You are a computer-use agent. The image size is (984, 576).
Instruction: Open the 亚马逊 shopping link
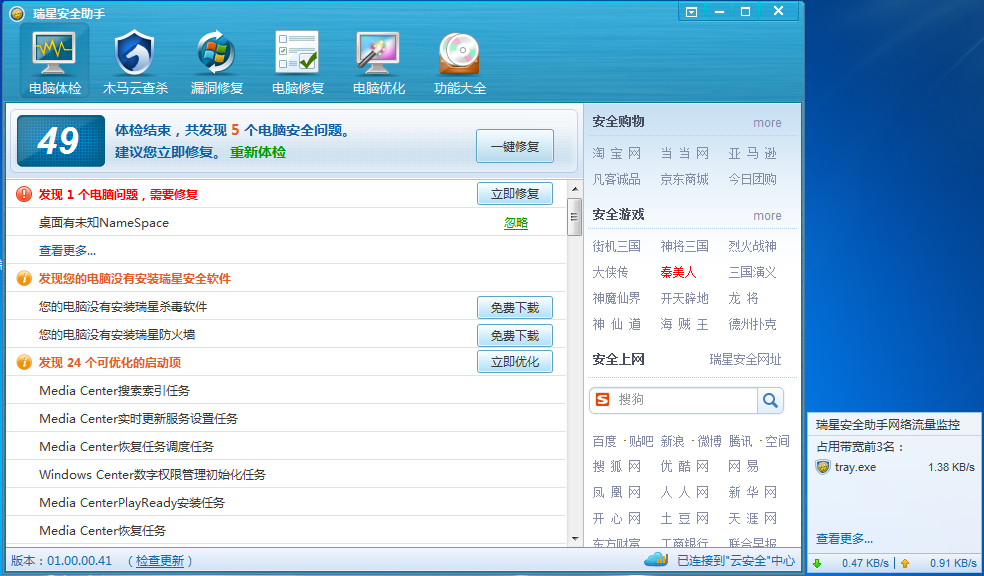click(x=752, y=153)
